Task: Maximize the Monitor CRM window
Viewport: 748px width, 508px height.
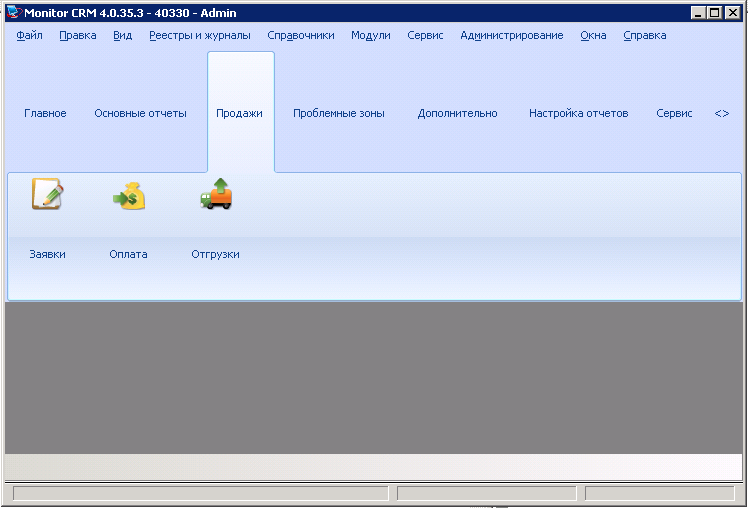Action: point(714,12)
